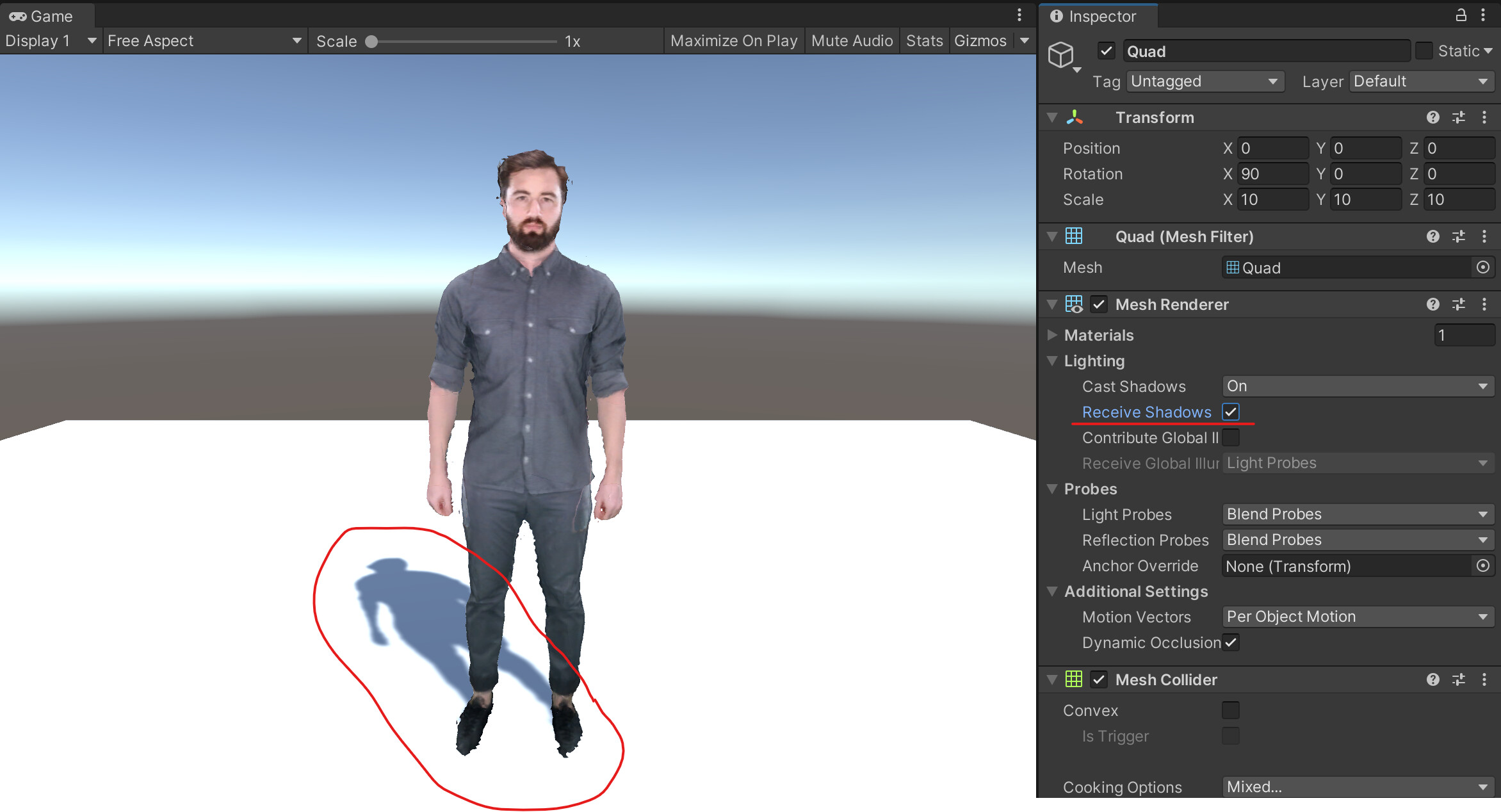
Task: Open Quad Mesh Filter help icon
Action: pos(1432,236)
